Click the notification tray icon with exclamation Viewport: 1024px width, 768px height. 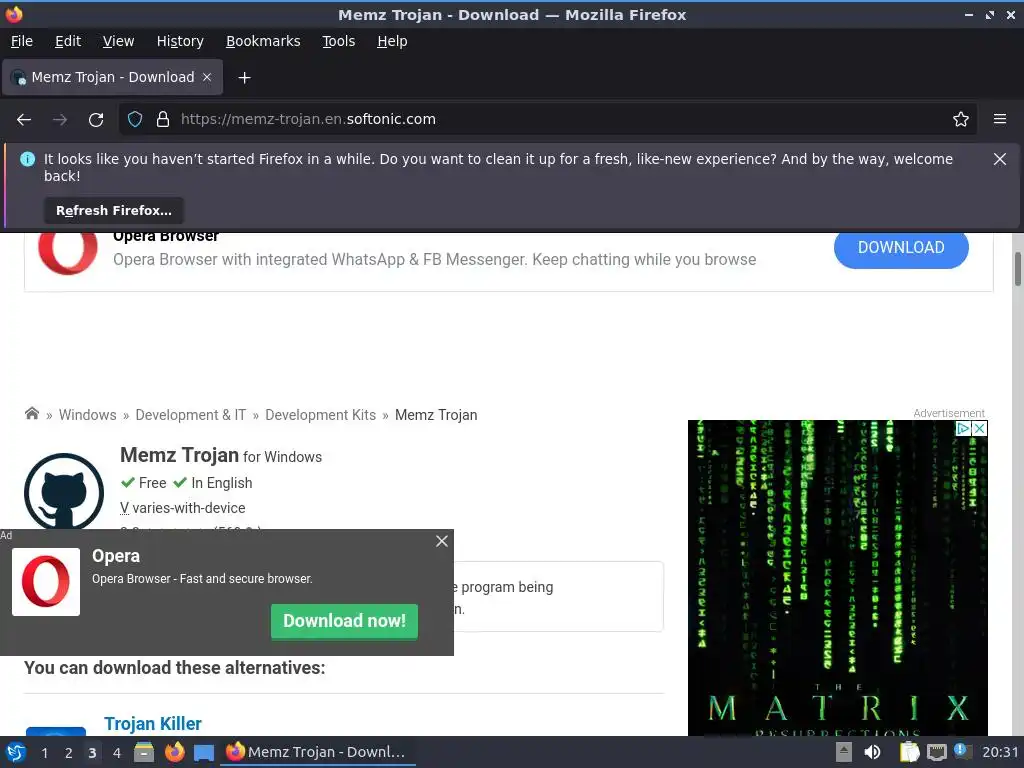coord(963,751)
